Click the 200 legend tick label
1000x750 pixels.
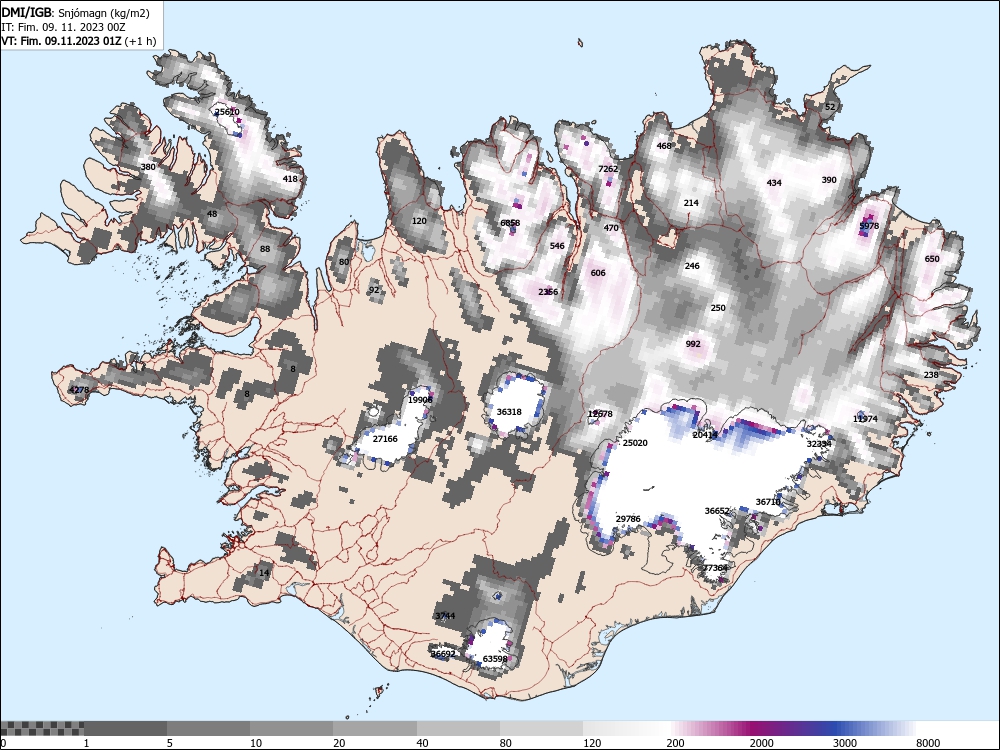click(x=675, y=743)
